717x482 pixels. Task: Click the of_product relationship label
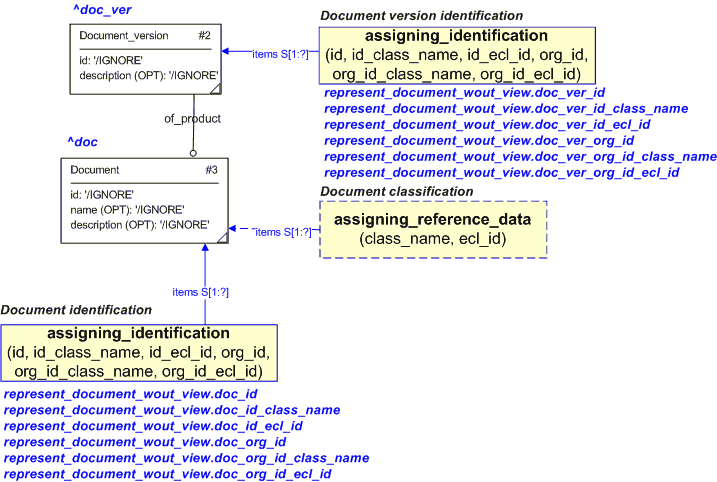pos(193,119)
